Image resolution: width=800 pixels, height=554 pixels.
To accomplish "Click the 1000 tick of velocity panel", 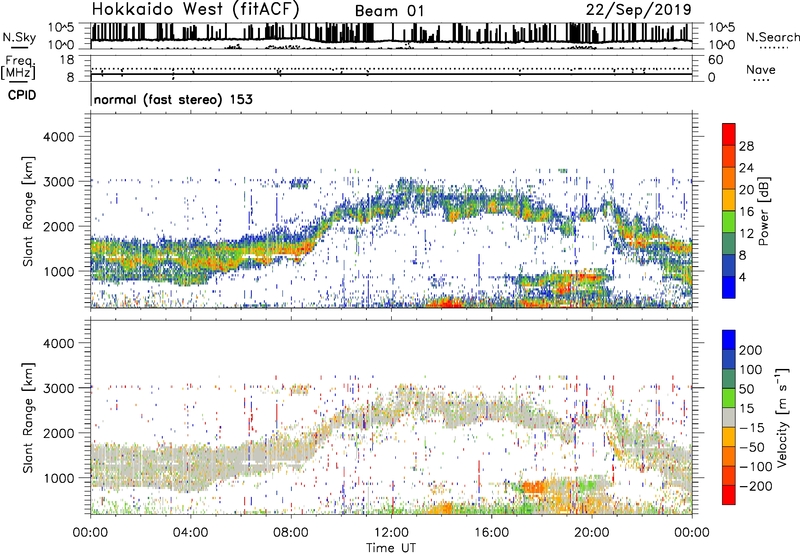I will coord(59,478).
